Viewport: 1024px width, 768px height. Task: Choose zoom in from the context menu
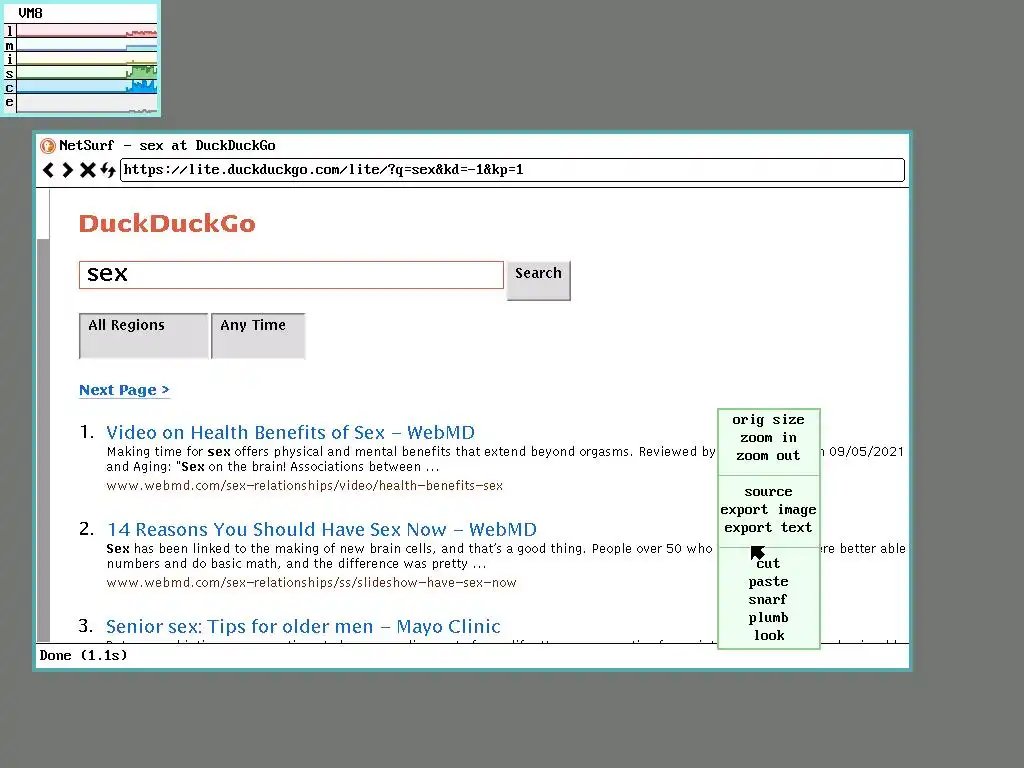click(x=768, y=438)
